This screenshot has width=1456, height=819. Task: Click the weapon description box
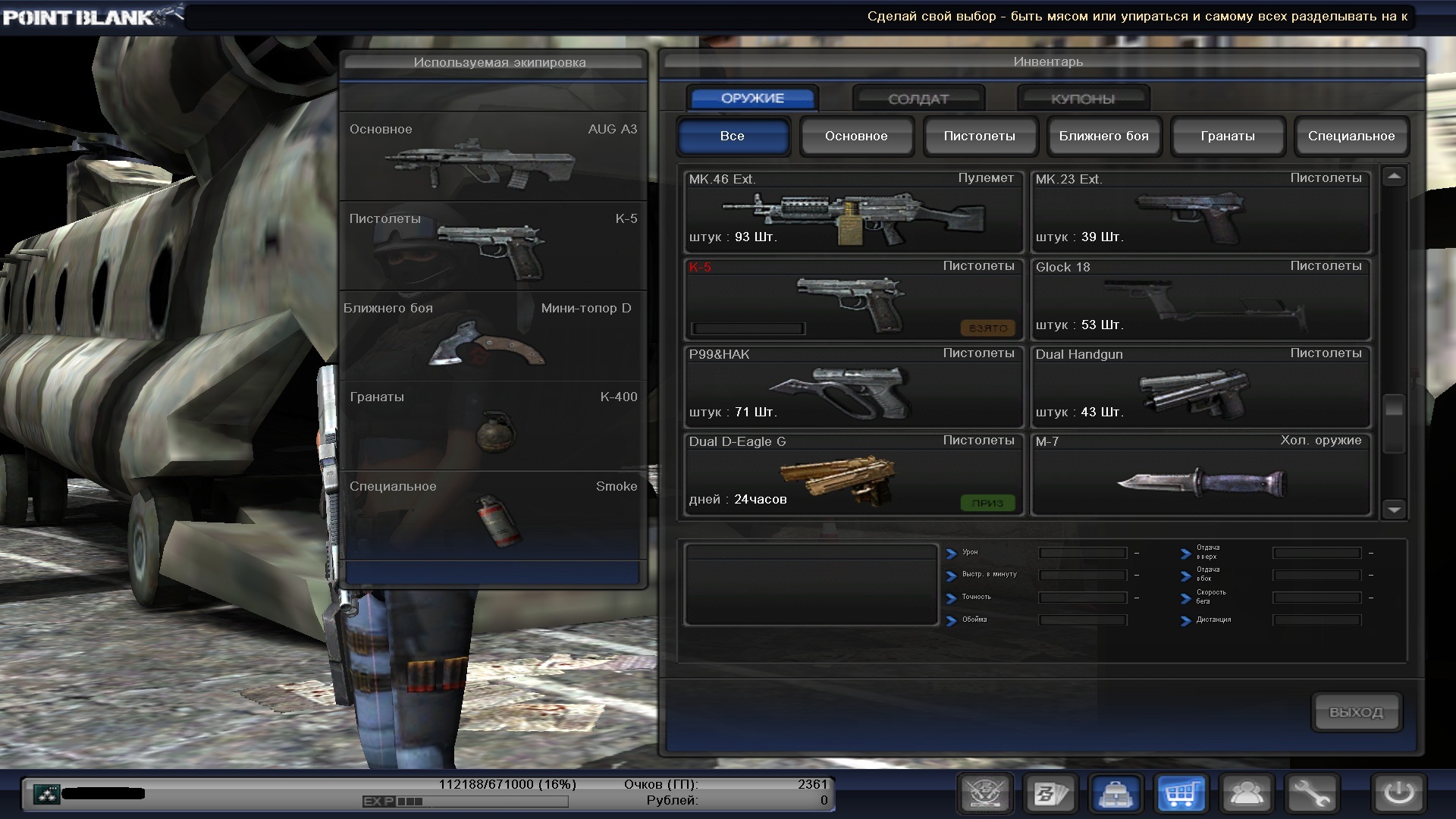click(x=811, y=585)
